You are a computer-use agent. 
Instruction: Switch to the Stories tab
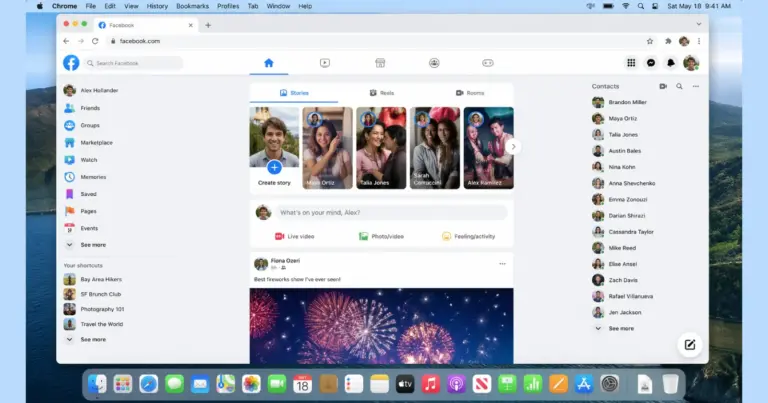(x=294, y=93)
